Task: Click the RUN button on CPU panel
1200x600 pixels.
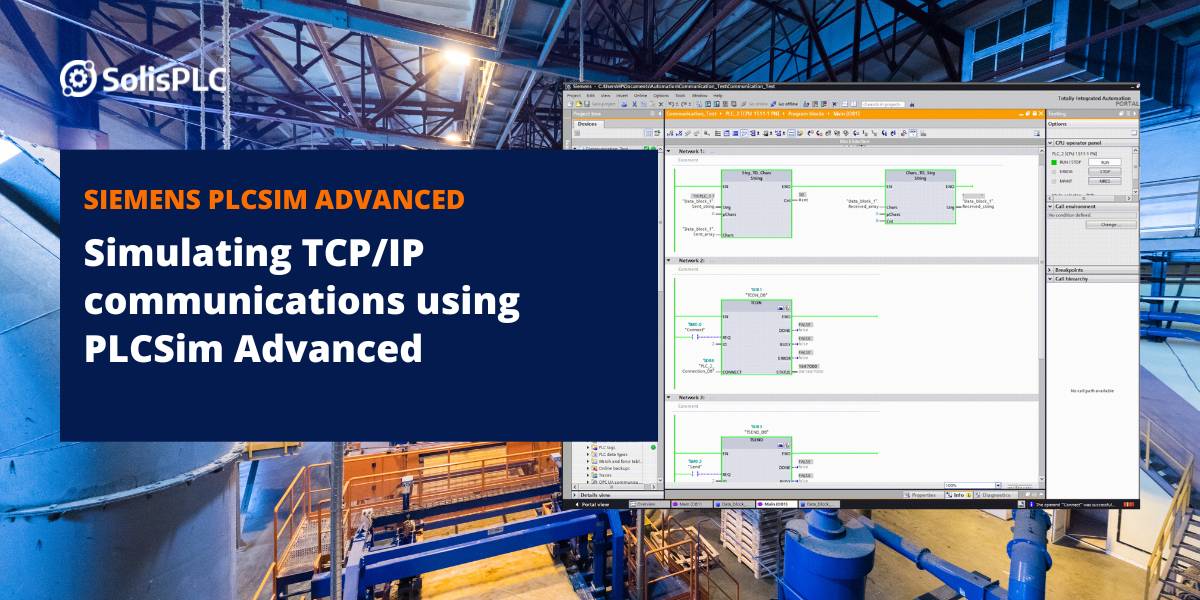Action: pyautogui.click(x=1105, y=162)
